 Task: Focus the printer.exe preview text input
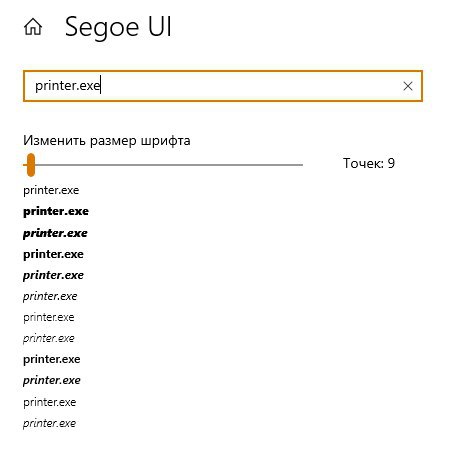pos(223,86)
